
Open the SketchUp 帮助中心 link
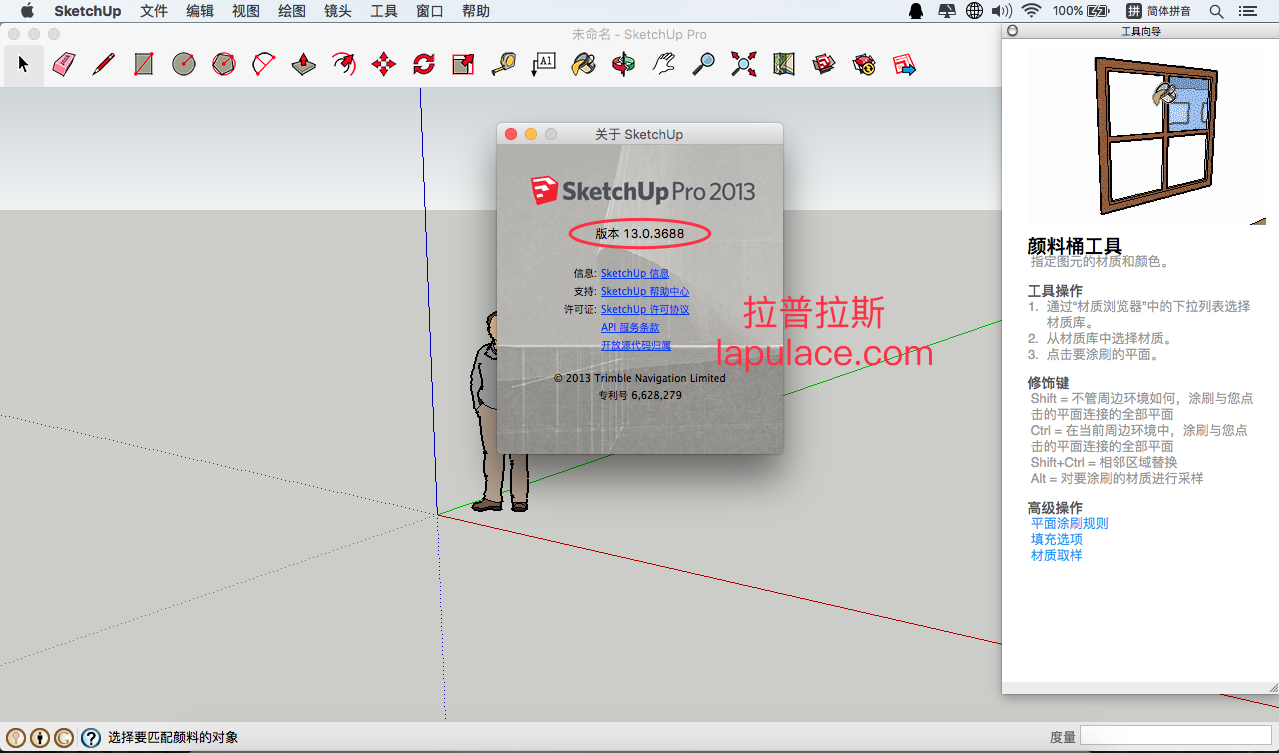645,291
